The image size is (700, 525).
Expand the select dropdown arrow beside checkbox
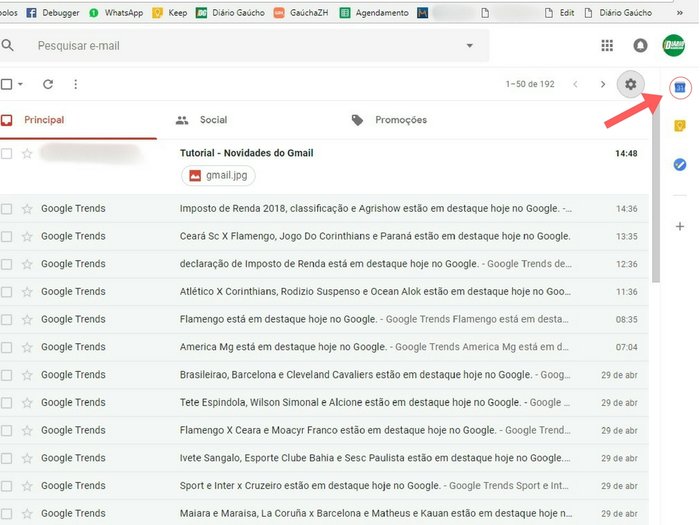(20, 84)
